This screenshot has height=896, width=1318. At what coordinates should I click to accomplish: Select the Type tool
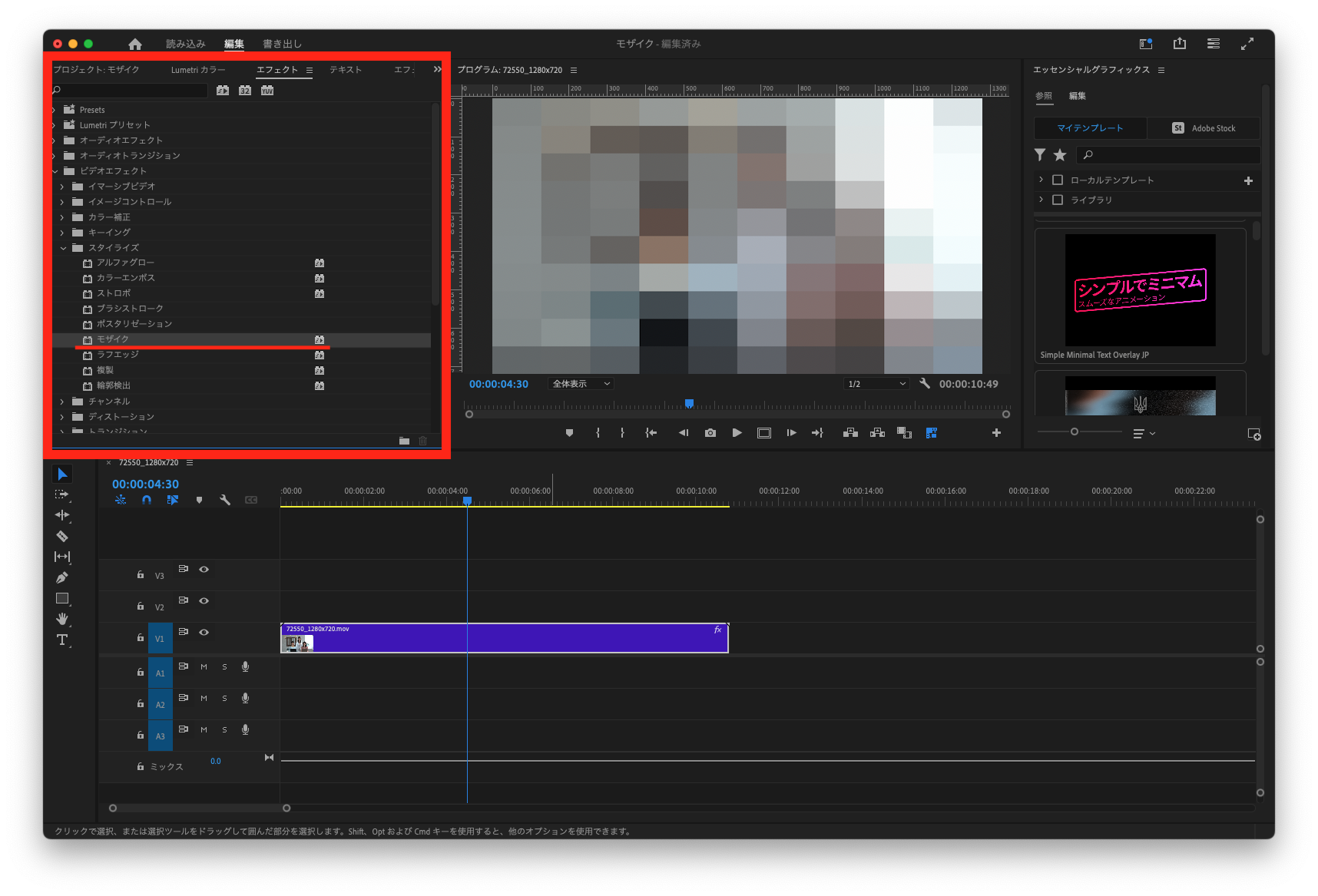62,640
